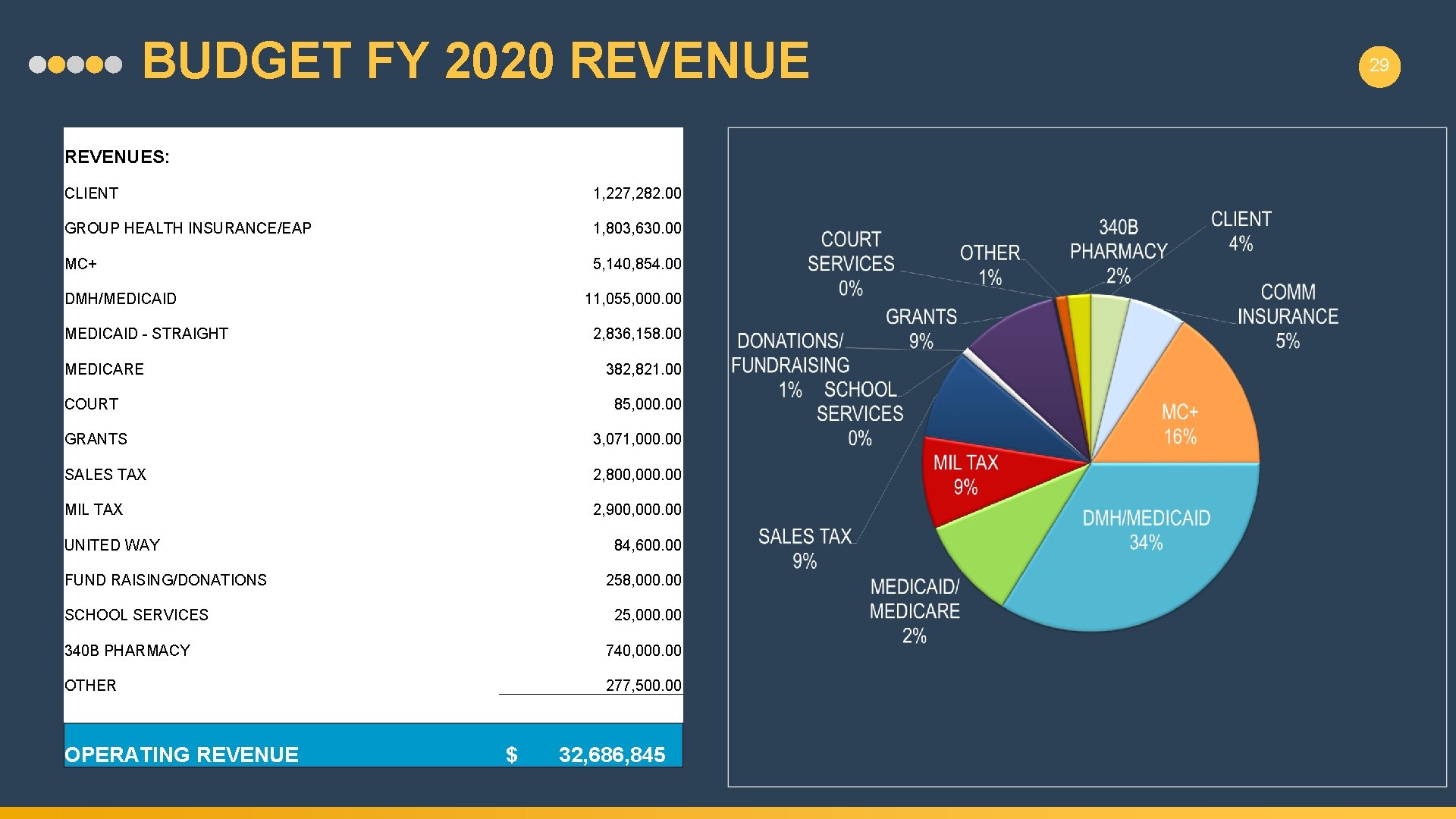Image resolution: width=1456 pixels, height=819 pixels.
Task: Click the MEDICARE row label
Action: (x=105, y=369)
